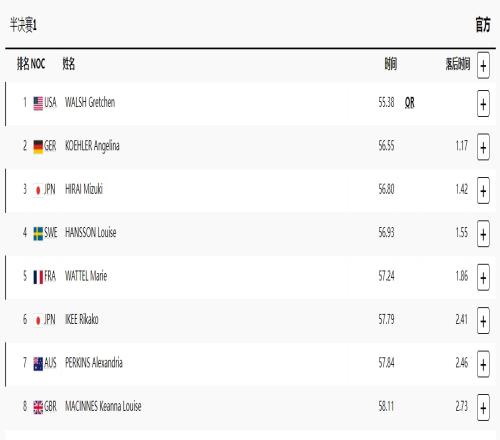Expand HIRAI Mizuki row plus button
The height and width of the screenshot is (440, 500).
483,190
